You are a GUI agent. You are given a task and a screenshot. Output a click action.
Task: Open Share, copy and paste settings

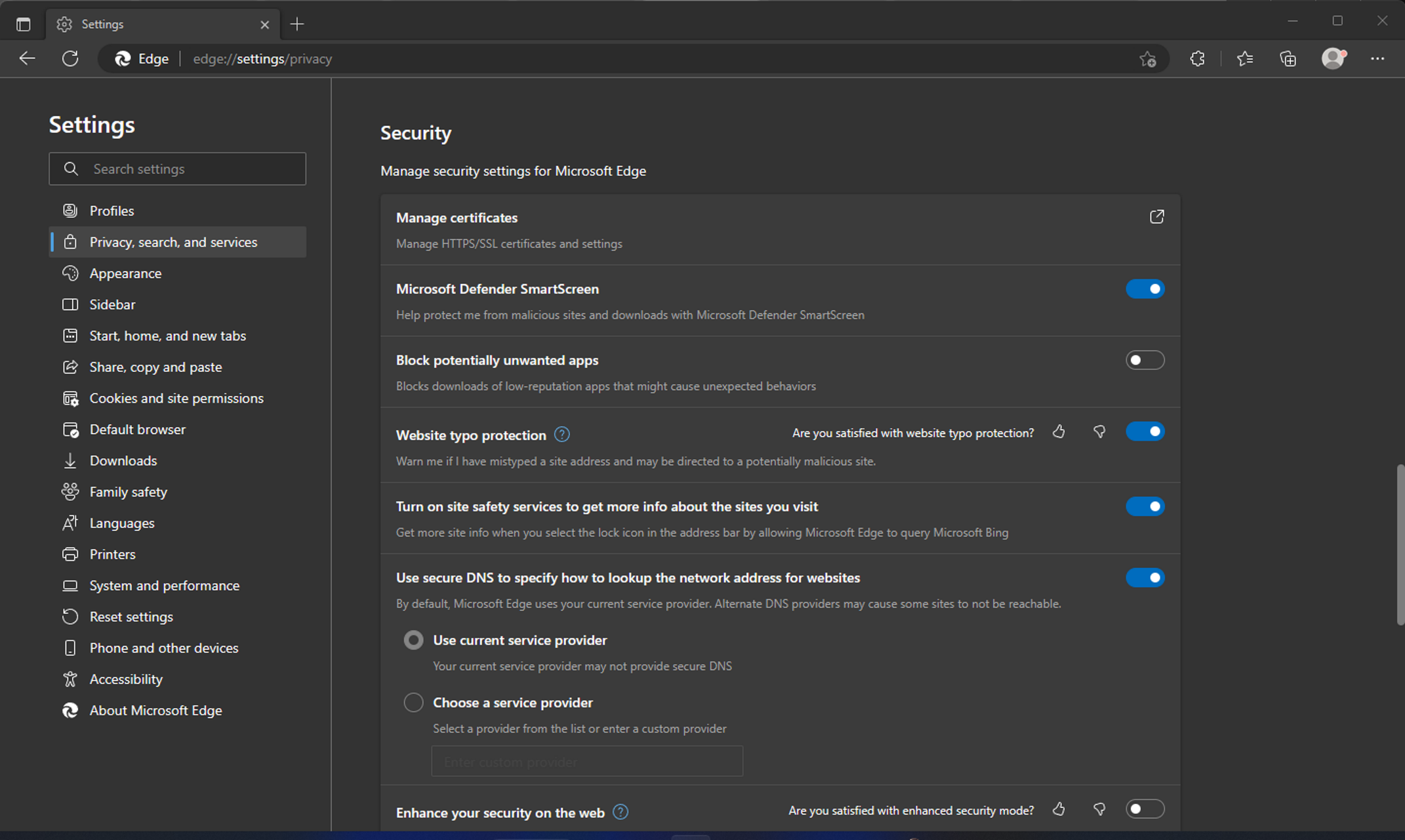tap(177, 367)
